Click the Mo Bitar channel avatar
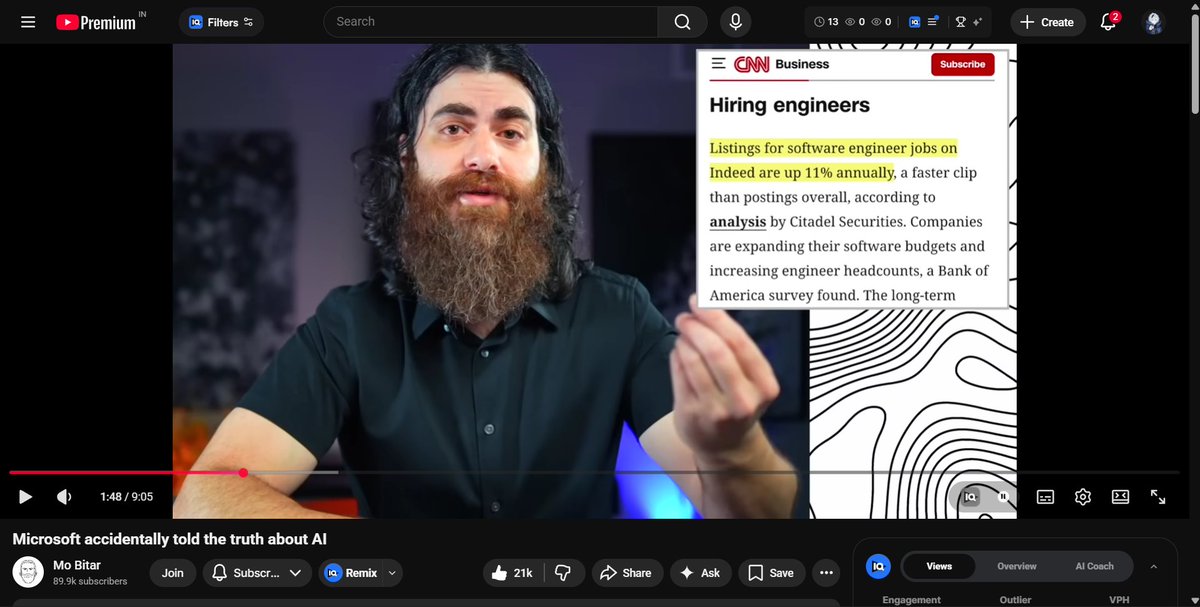Image resolution: width=1200 pixels, height=607 pixels. click(x=29, y=573)
